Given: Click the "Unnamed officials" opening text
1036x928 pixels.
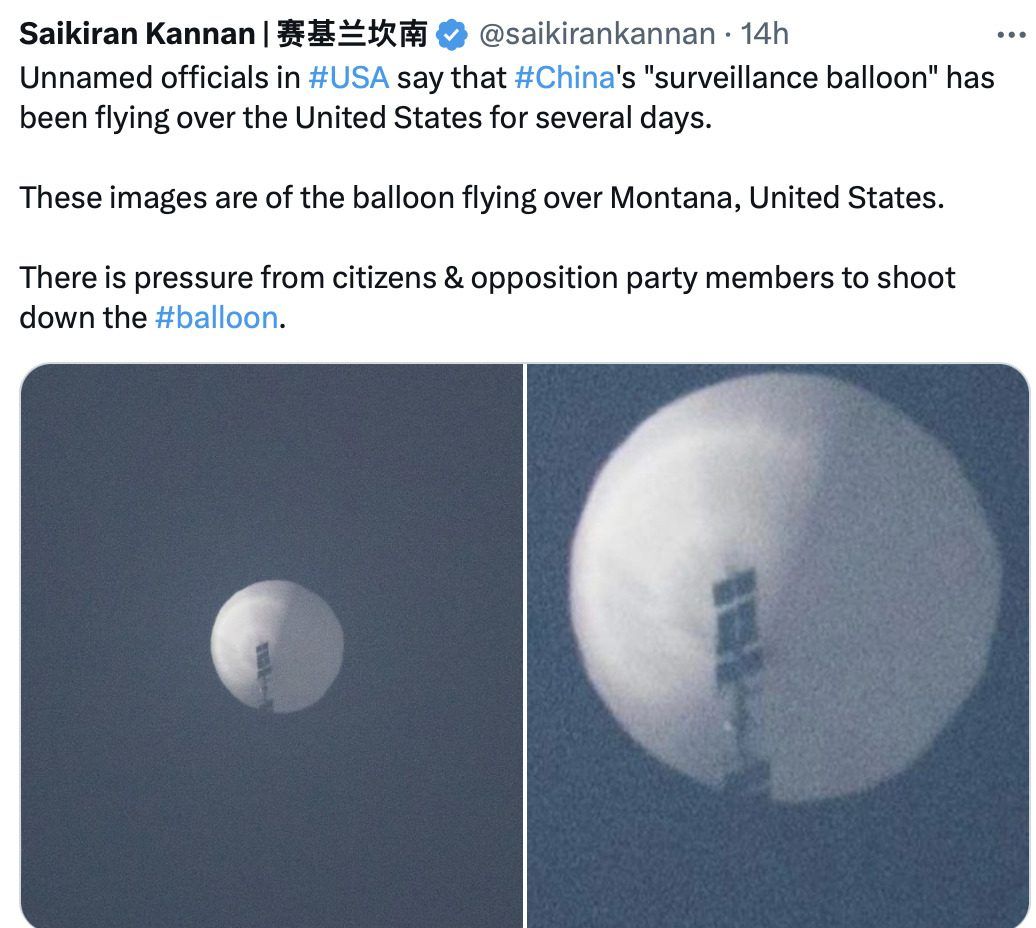Looking at the screenshot, I should pyautogui.click(x=137, y=78).
